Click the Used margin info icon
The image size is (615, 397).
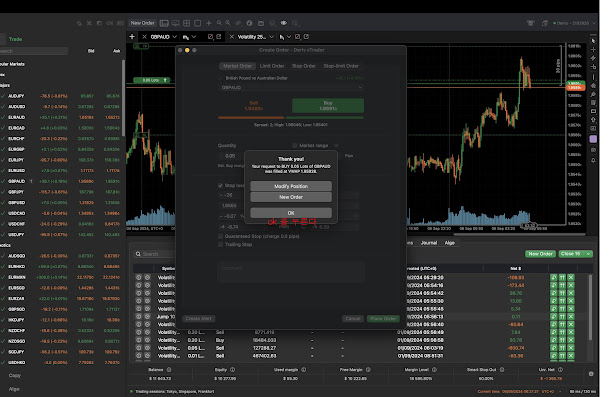(304, 370)
